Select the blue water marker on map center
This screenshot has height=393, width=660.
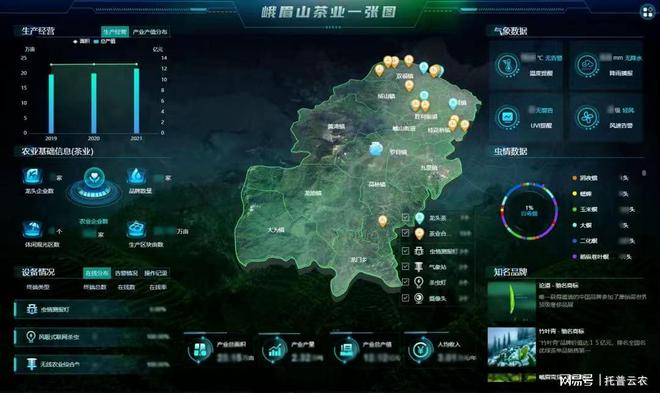375,149
